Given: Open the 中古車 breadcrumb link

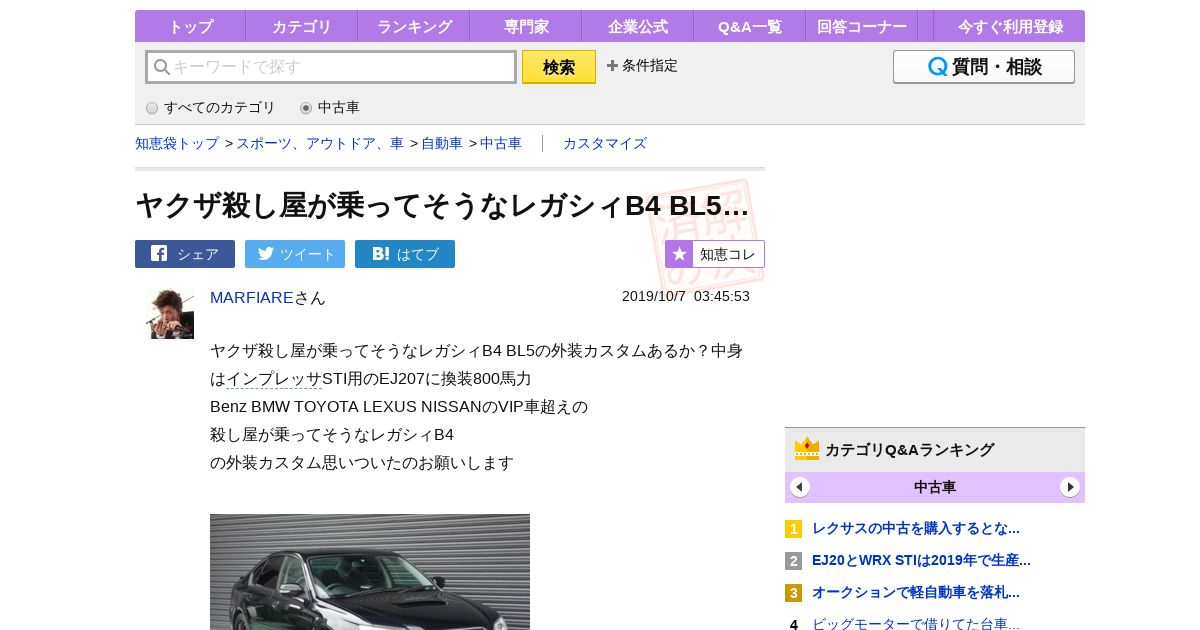Looking at the screenshot, I should pyautogui.click(x=501, y=143).
